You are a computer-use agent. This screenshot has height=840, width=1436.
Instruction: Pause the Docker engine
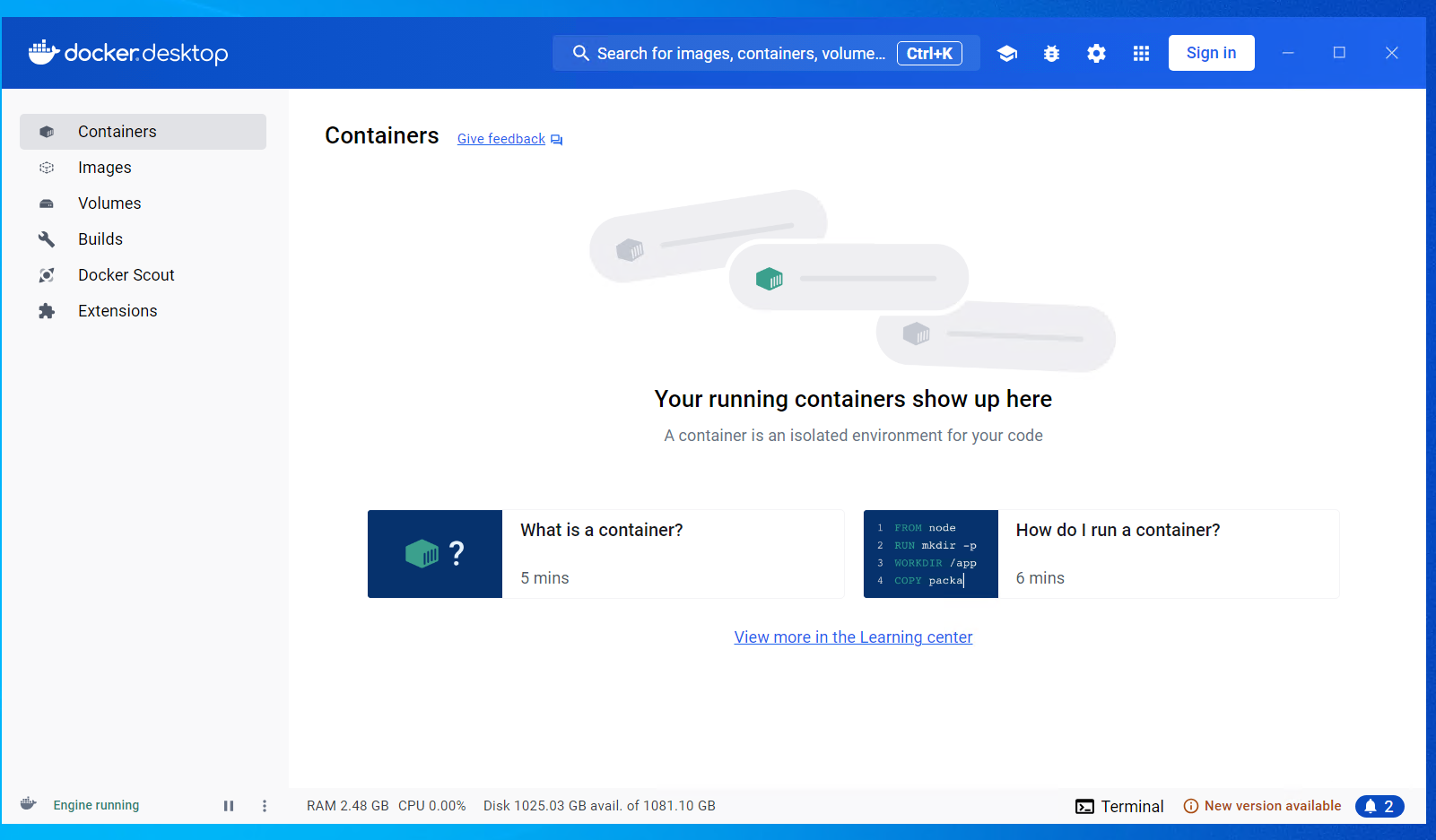click(x=229, y=806)
